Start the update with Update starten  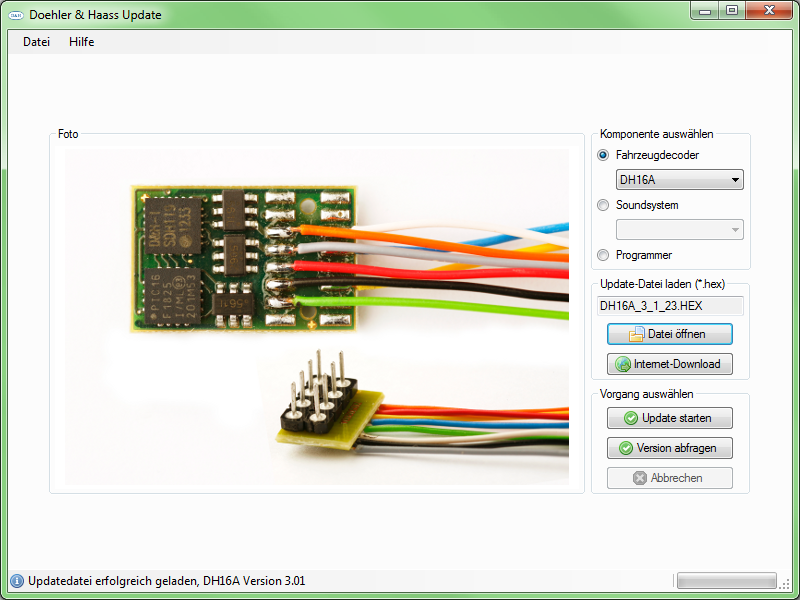(x=670, y=418)
